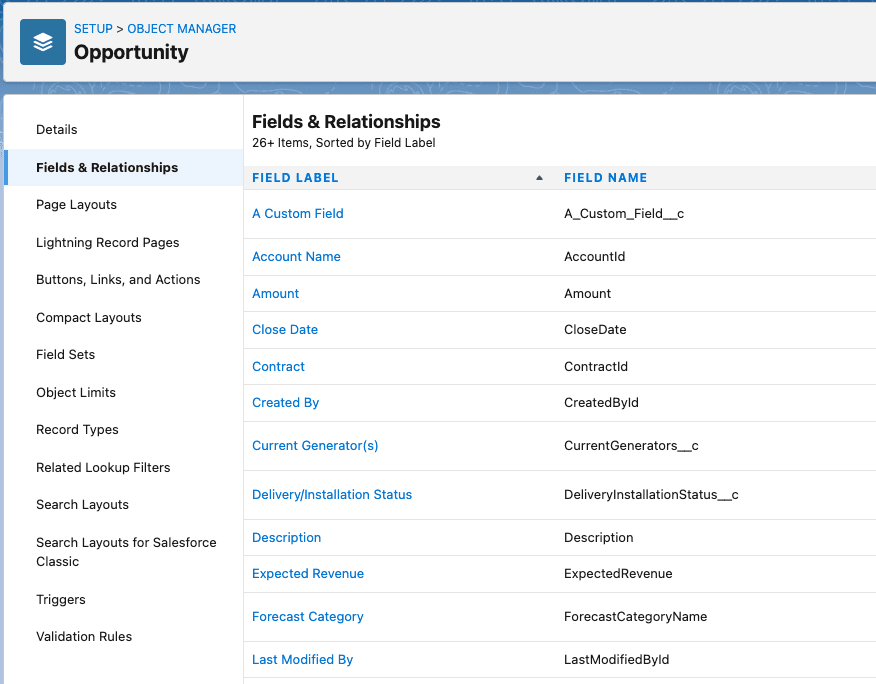Image resolution: width=876 pixels, height=684 pixels.
Task: Open Compact Layouts settings
Action: point(90,317)
